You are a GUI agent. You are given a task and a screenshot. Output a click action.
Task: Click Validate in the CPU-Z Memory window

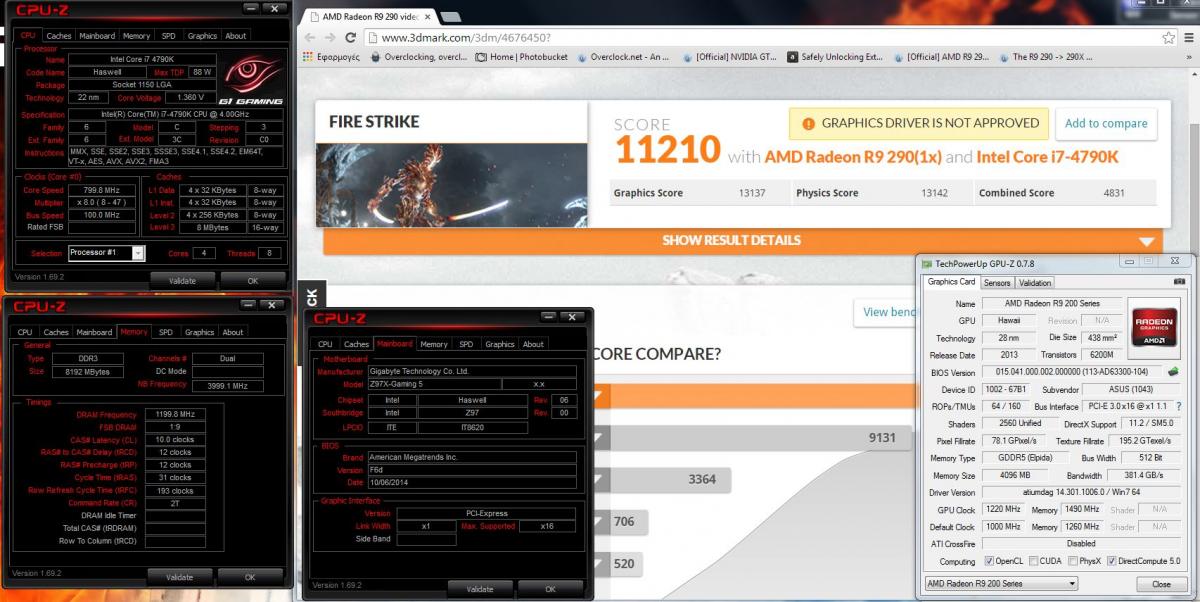coord(180,577)
